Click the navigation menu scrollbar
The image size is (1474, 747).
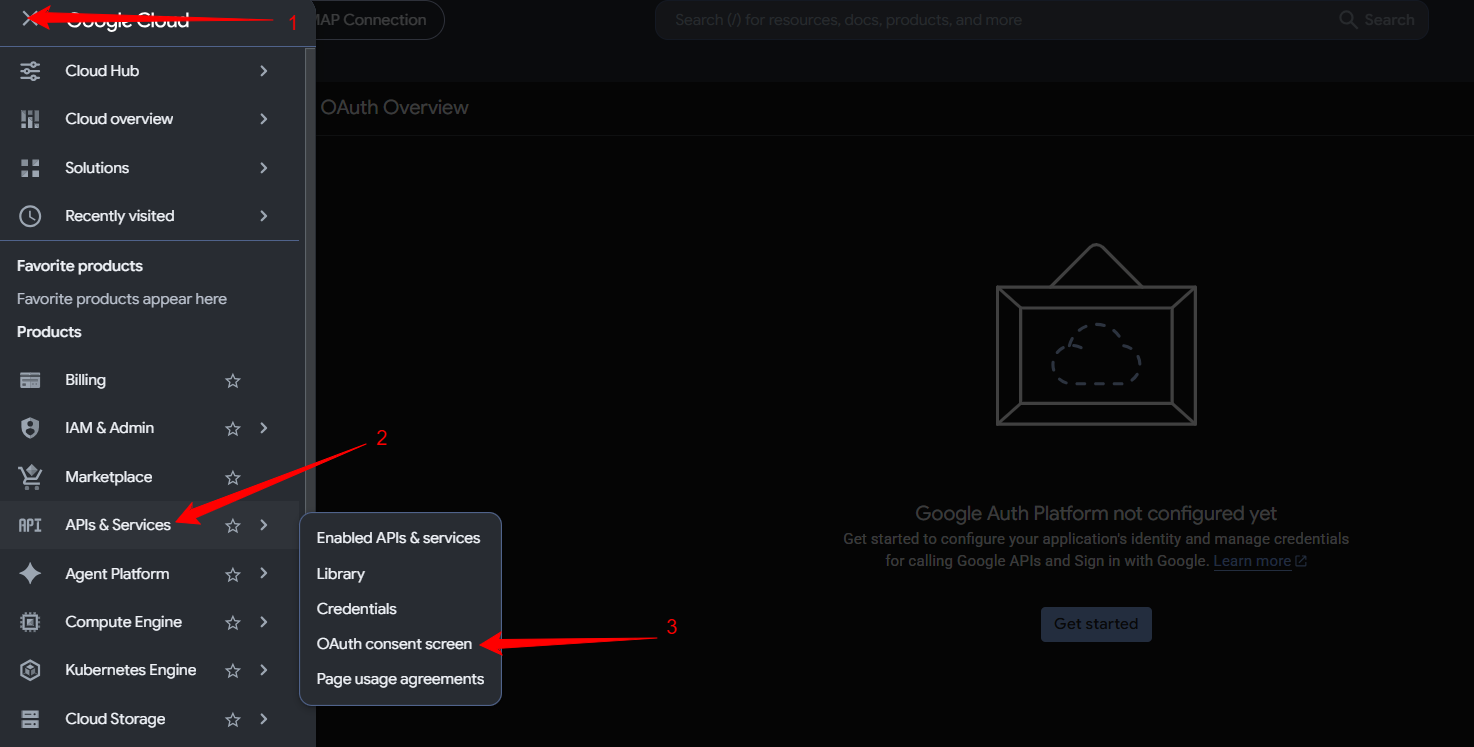tap(310, 280)
